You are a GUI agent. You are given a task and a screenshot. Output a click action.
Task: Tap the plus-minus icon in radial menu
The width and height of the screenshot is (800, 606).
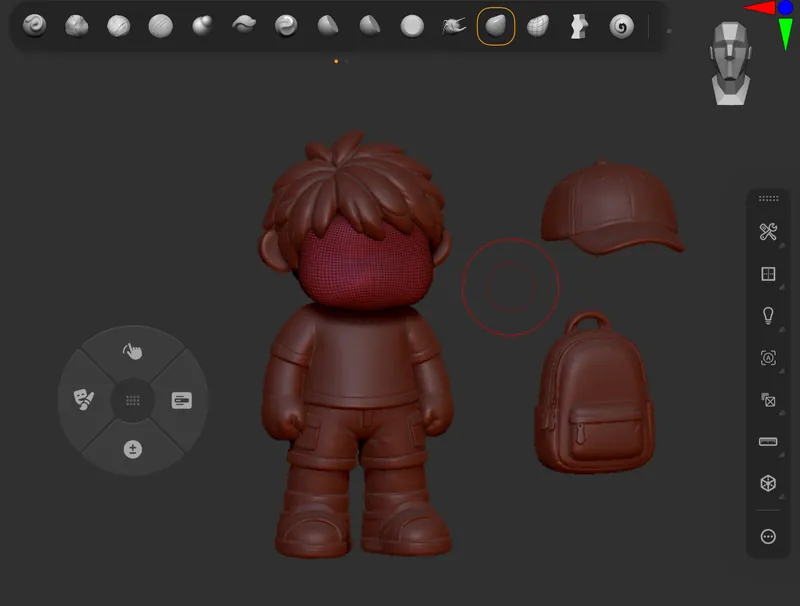click(133, 449)
